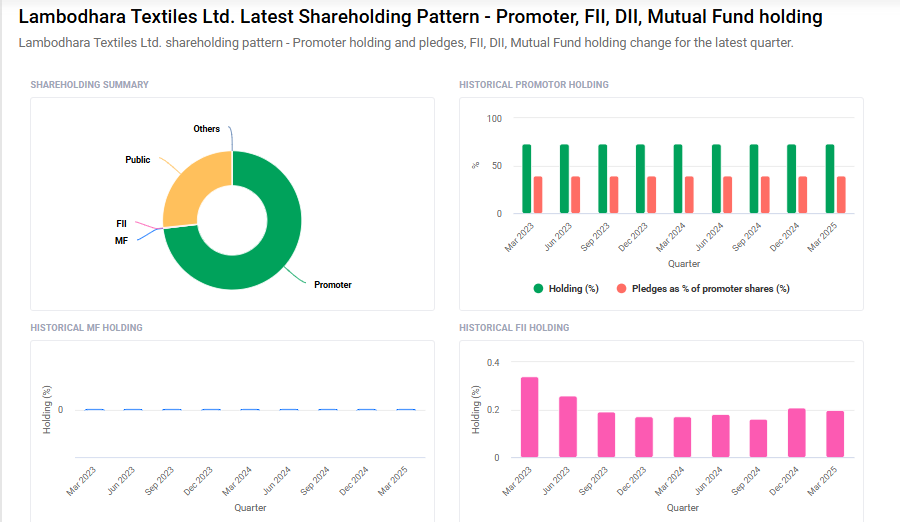Click the 0.4 y-axis value on FII chart
The width and height of the screenshot is (900, 522).
point(493,362)
